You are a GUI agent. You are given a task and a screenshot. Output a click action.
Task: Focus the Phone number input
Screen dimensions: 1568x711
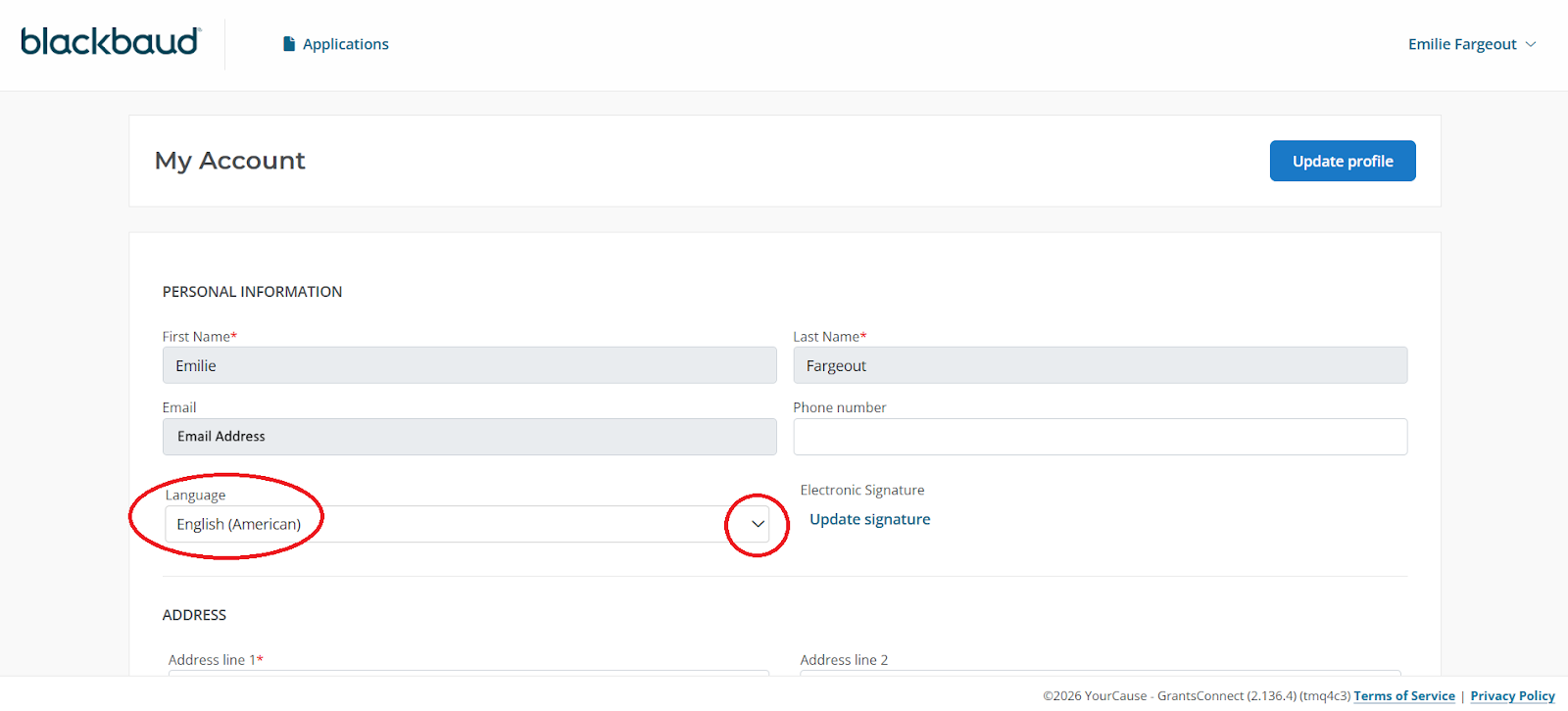pos(1100,437)
